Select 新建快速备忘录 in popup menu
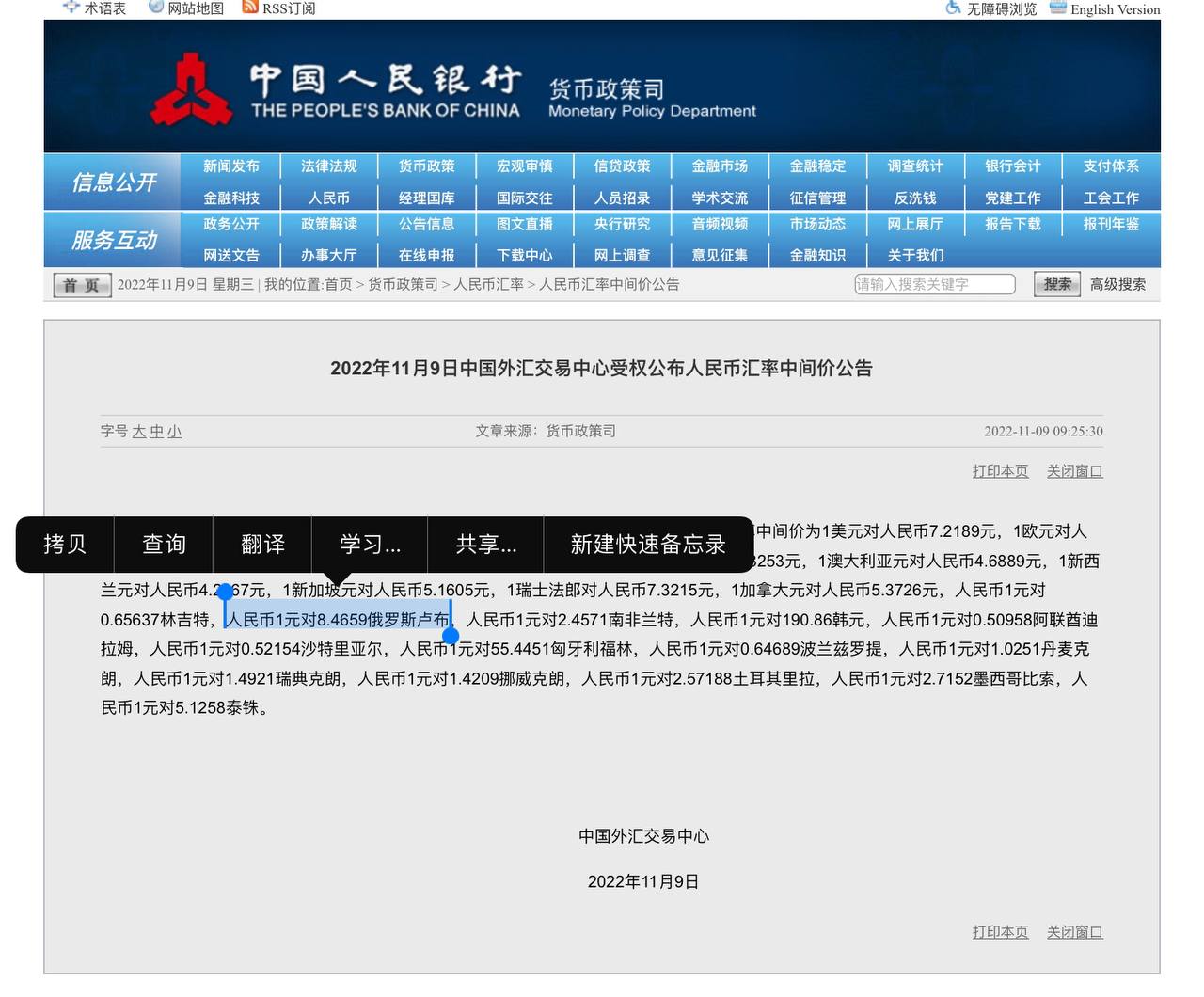Screen dimensions: 1204x997 point(648,545)
